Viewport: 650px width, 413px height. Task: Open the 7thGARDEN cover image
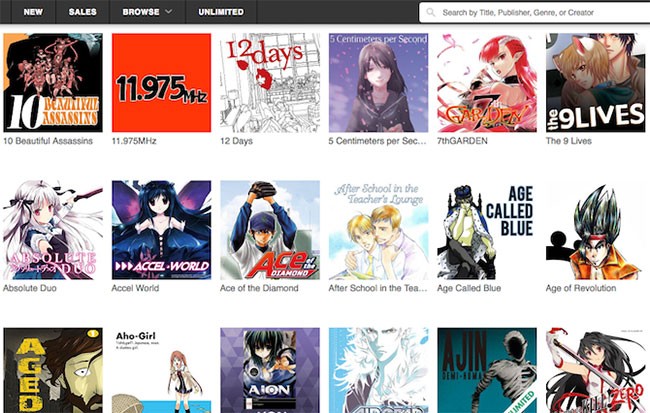click(x=486, y=82)
